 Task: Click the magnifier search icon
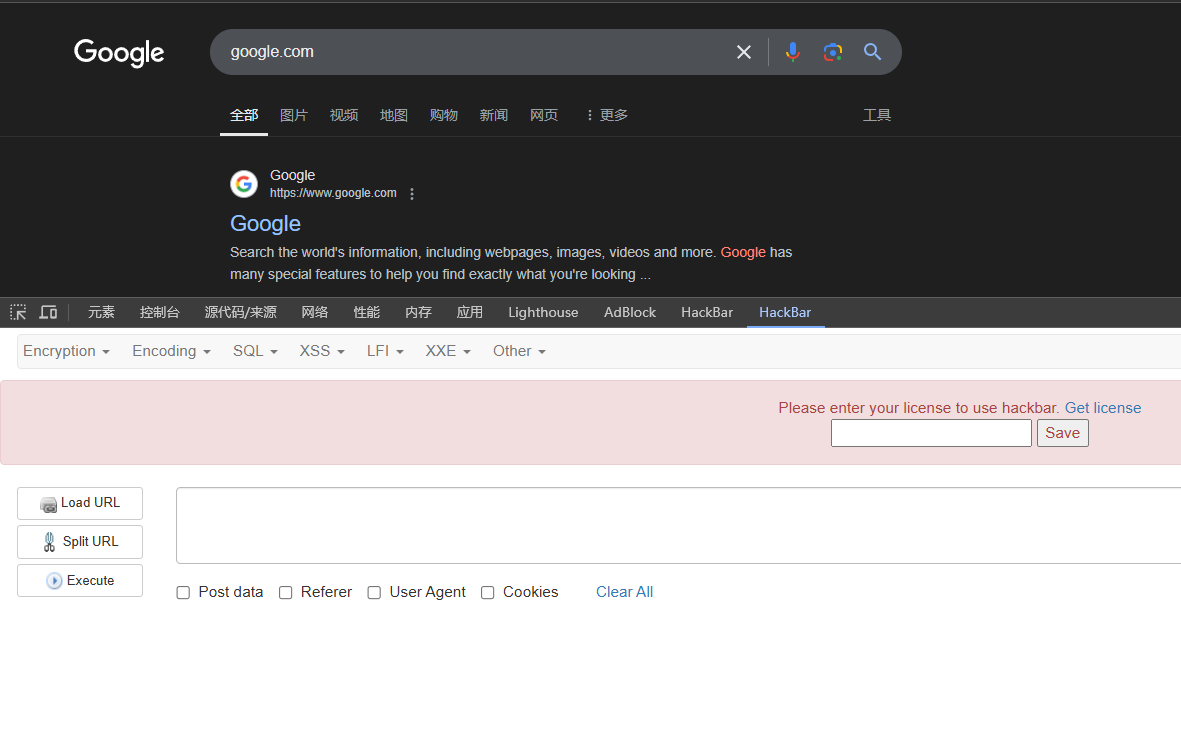pos(873,52)
